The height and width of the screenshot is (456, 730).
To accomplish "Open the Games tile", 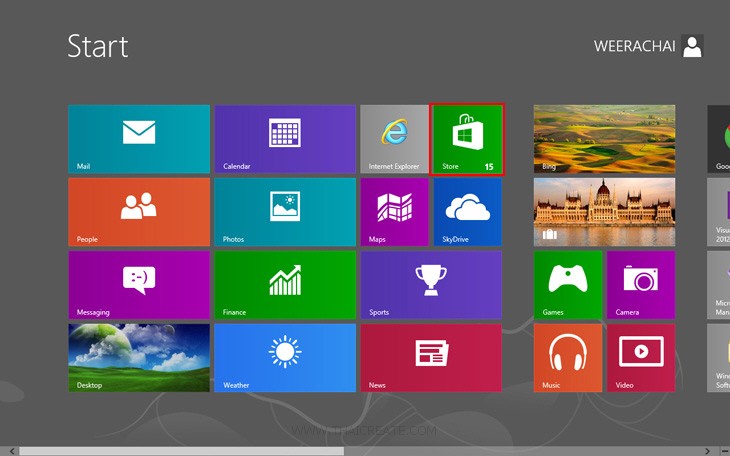I will click(568, 285).
